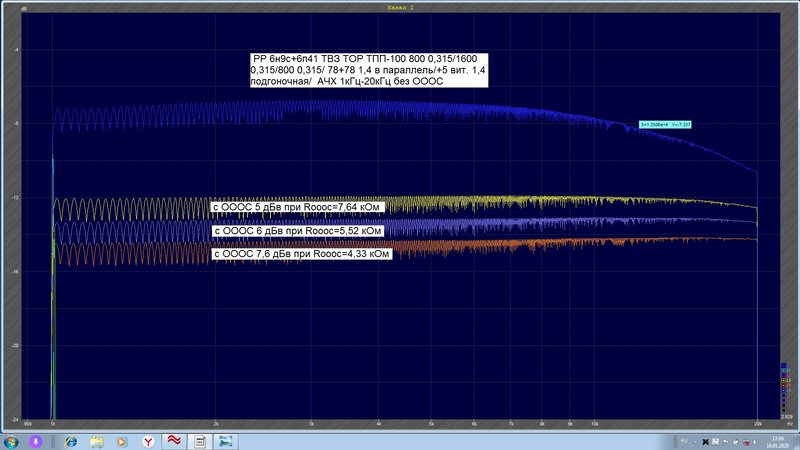
Task: Open the media player taskbar icon
Action: pyautogui.click(x=121, y=441)
